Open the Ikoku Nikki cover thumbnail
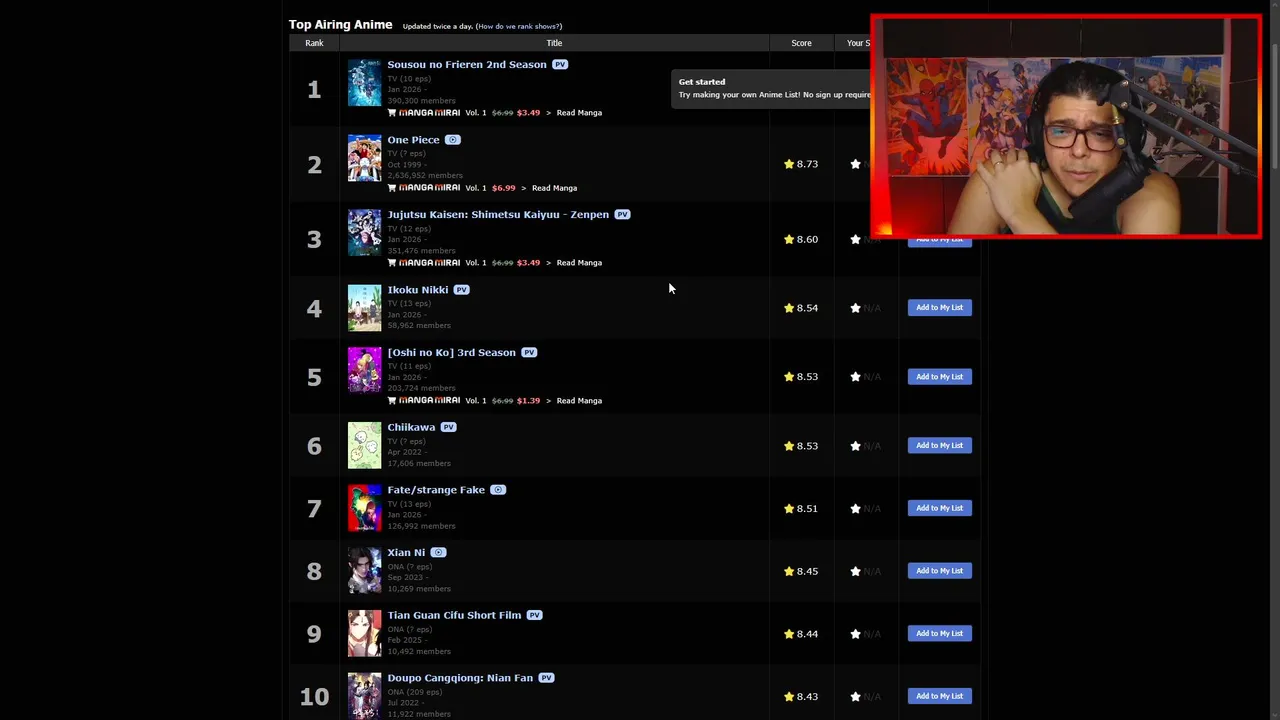Image resolution: width=1280 pixels, height=720 pixels. point(364,308)
